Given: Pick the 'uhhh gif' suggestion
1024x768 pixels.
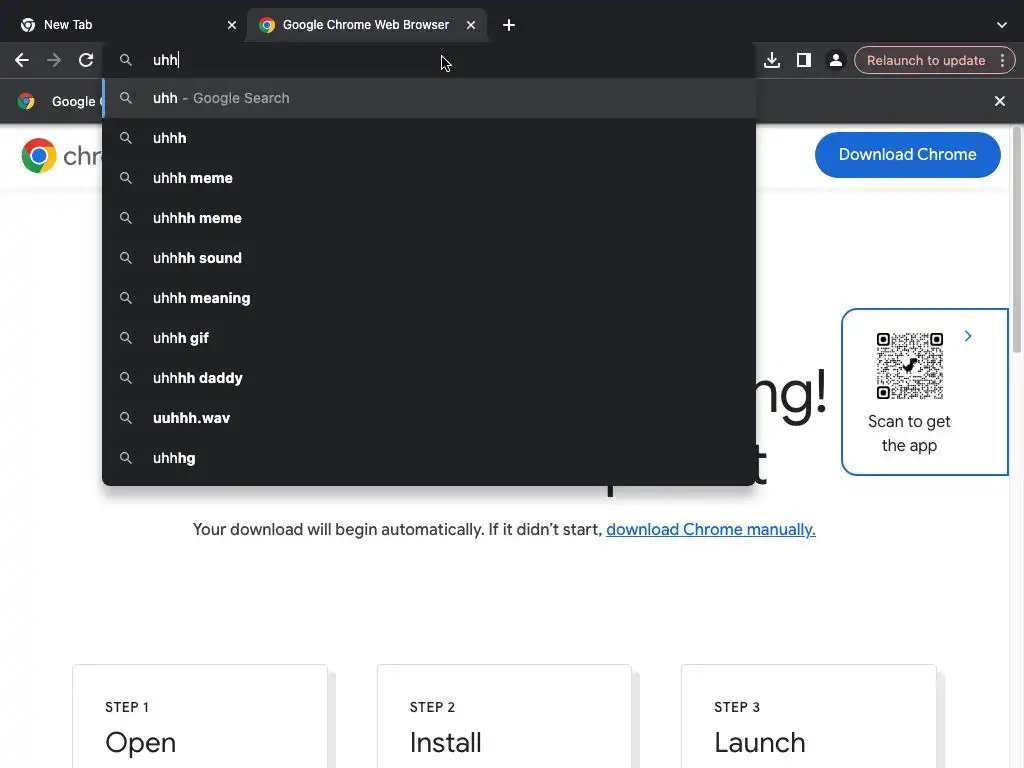Looking at the screenshot, I should (x=429, y=338).
